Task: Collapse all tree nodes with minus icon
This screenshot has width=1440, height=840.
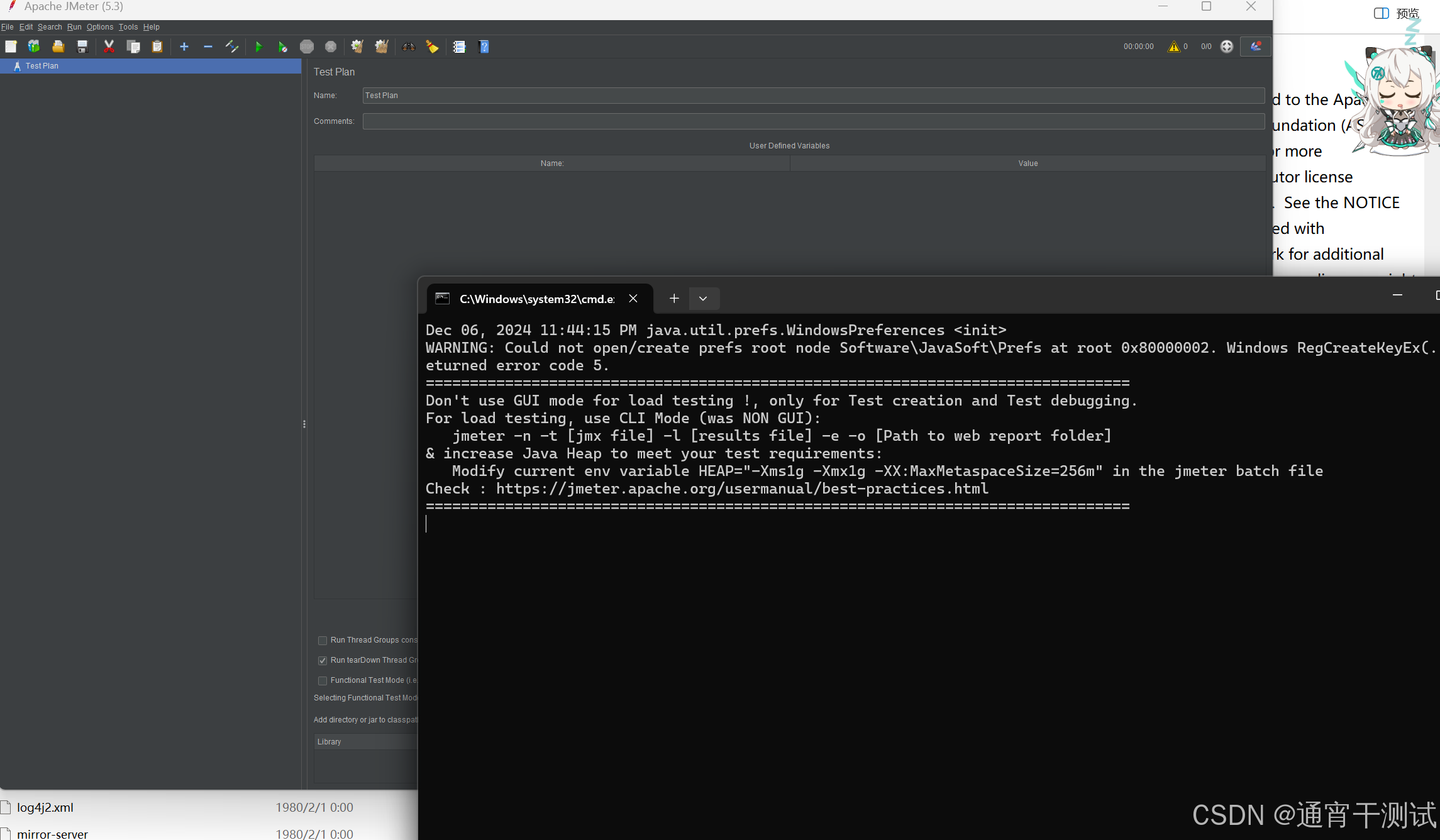Action: click(208, 46)
